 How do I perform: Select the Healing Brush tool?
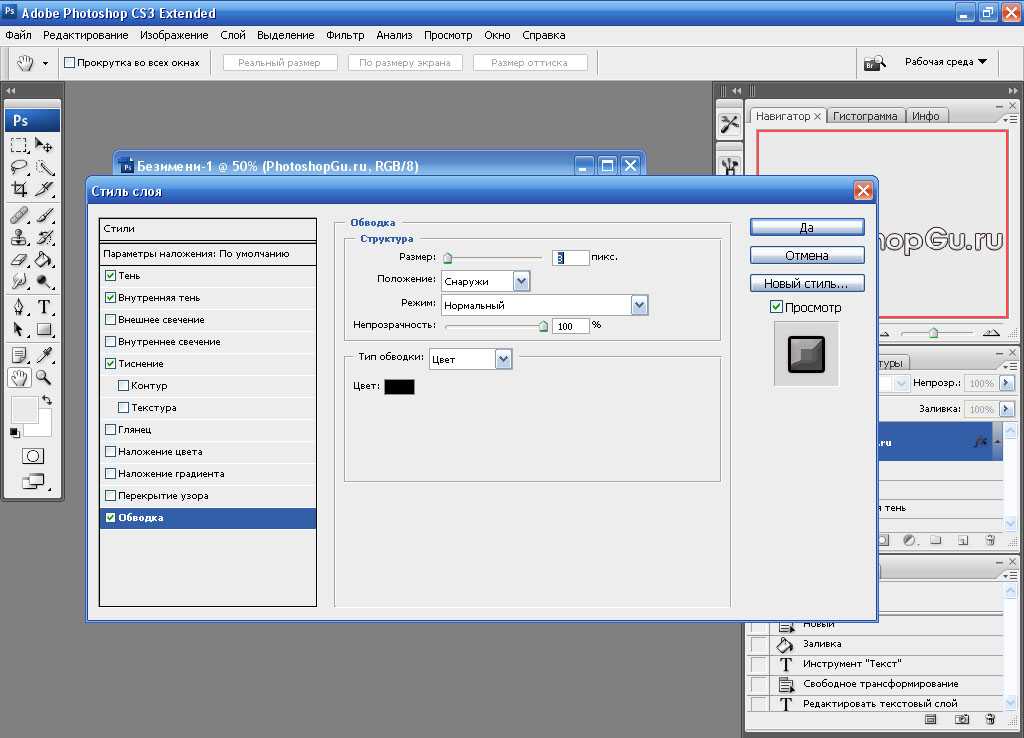19,215
